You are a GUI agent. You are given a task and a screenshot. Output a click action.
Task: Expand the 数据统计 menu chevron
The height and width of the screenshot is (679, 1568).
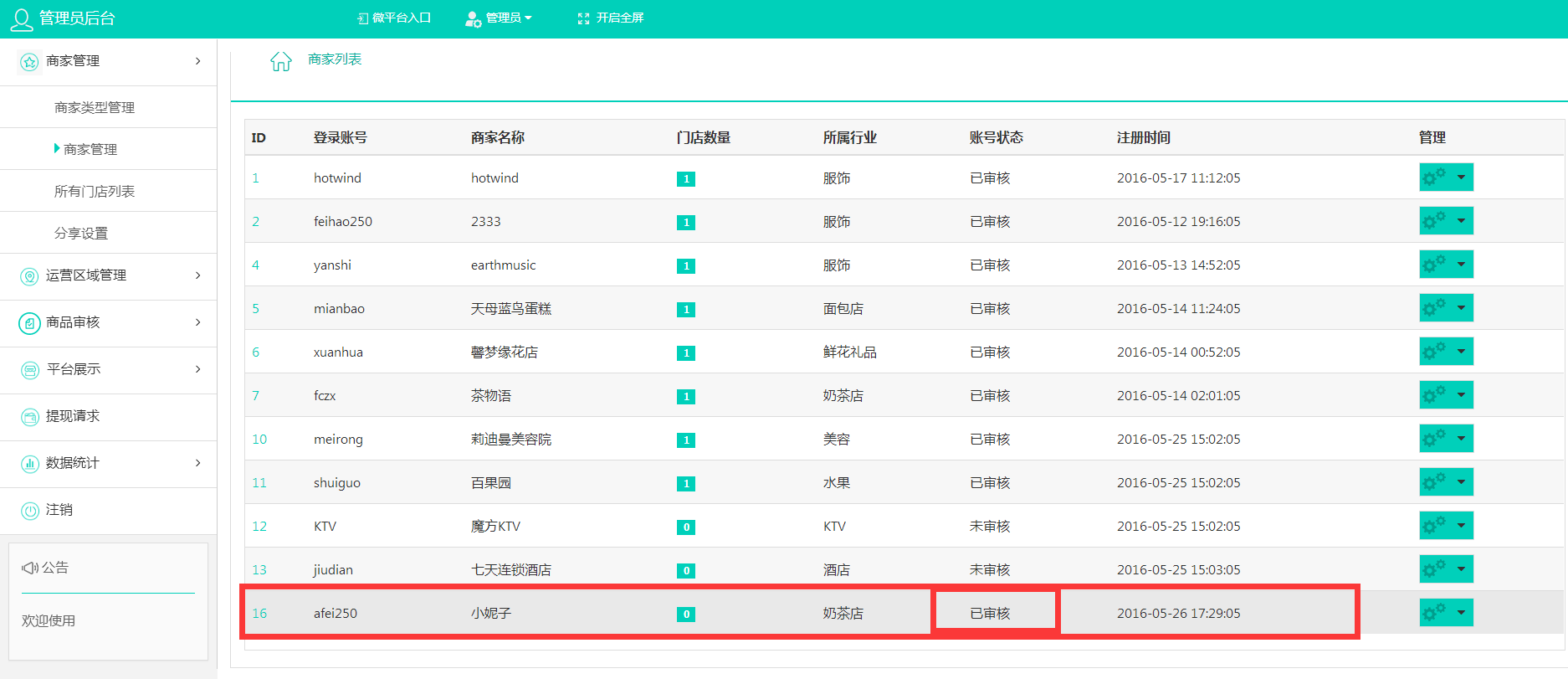point(198,463)
